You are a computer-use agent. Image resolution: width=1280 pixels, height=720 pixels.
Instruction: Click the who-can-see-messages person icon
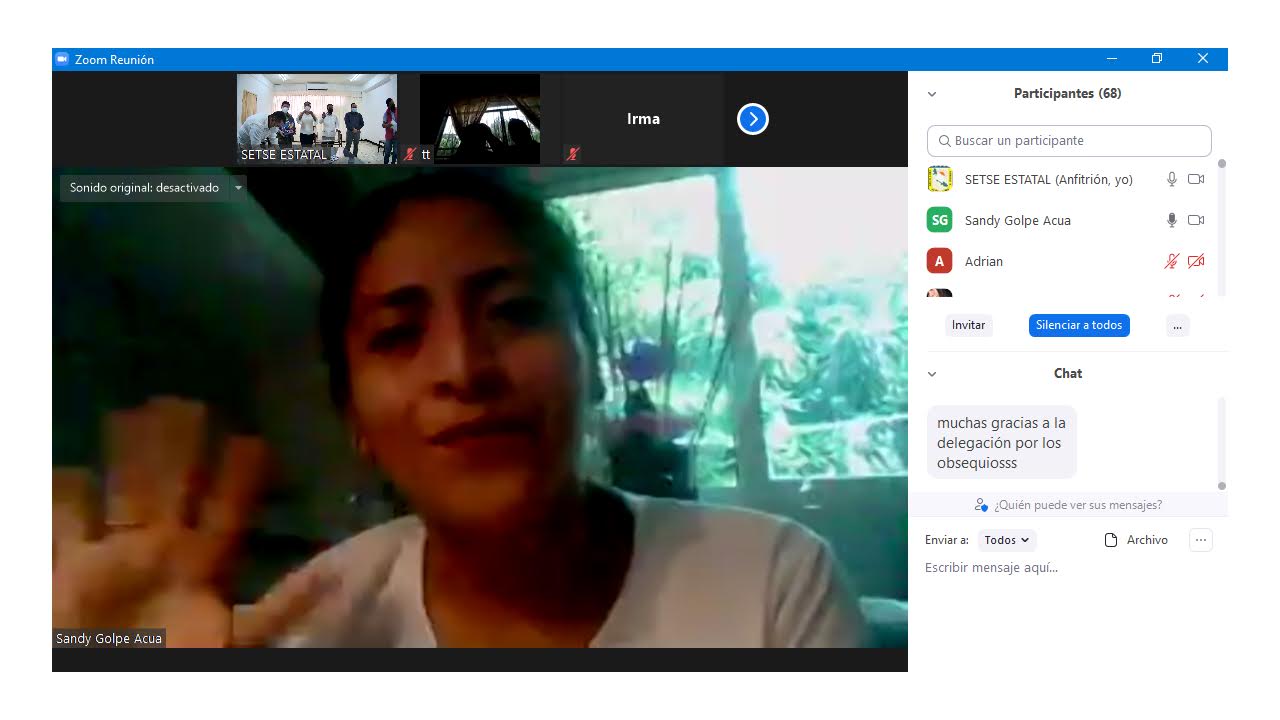click(x=981, y=505)
